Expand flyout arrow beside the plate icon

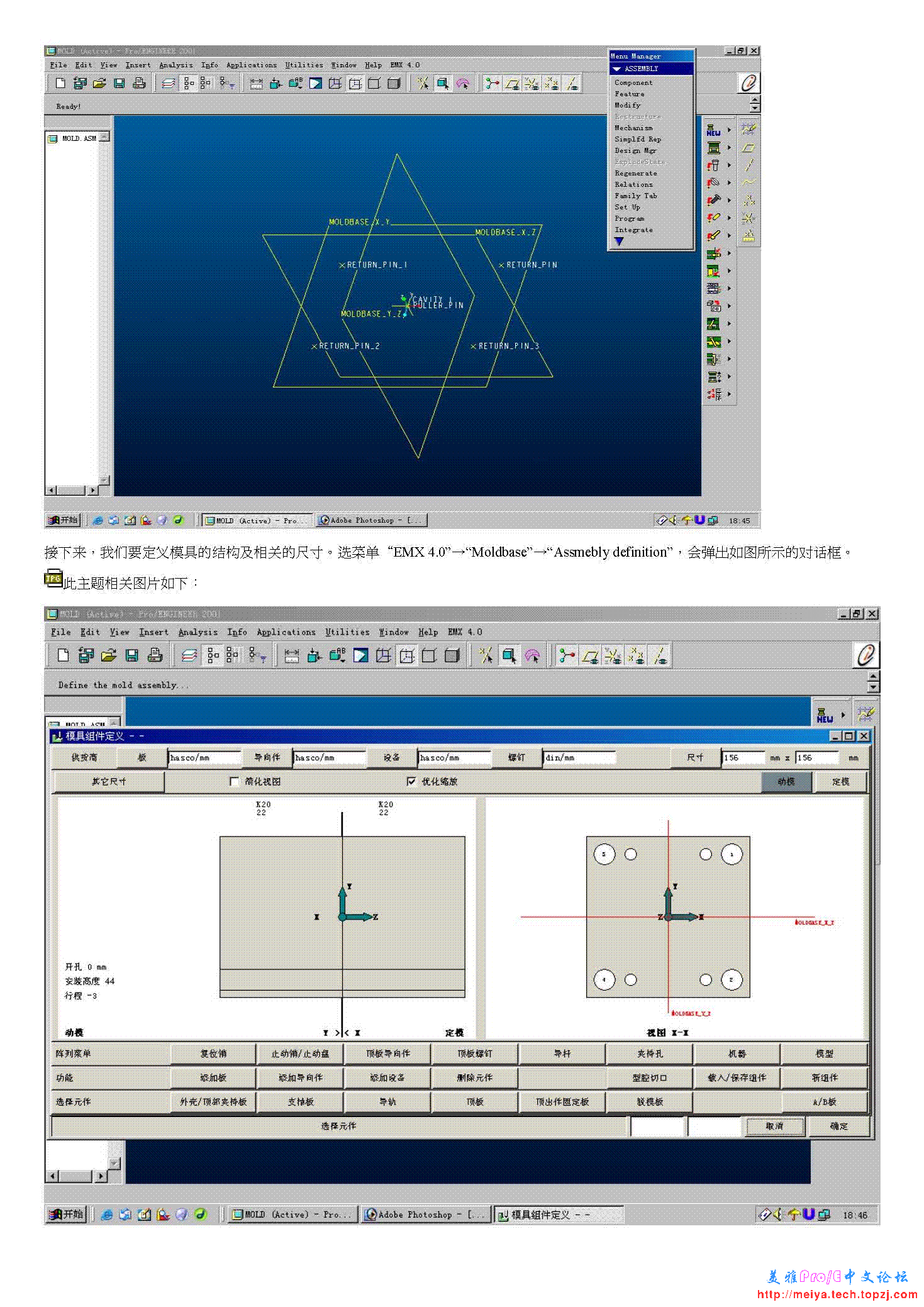click(x=729, y=148)
